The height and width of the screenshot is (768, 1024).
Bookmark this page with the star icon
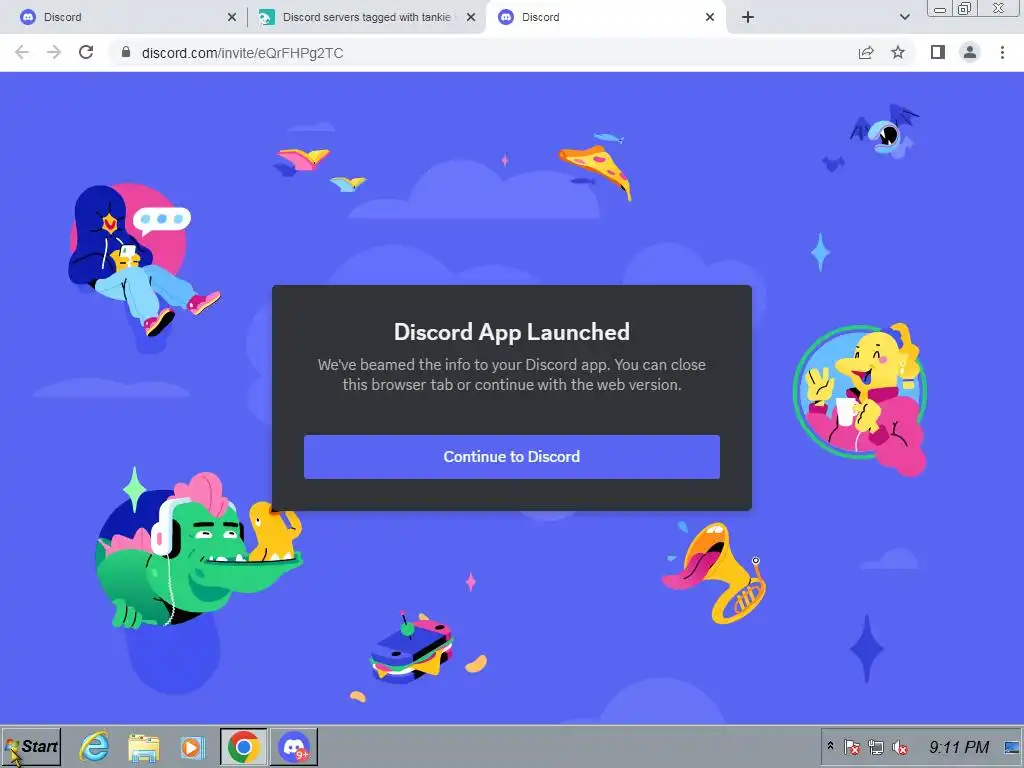pos(898,52)
